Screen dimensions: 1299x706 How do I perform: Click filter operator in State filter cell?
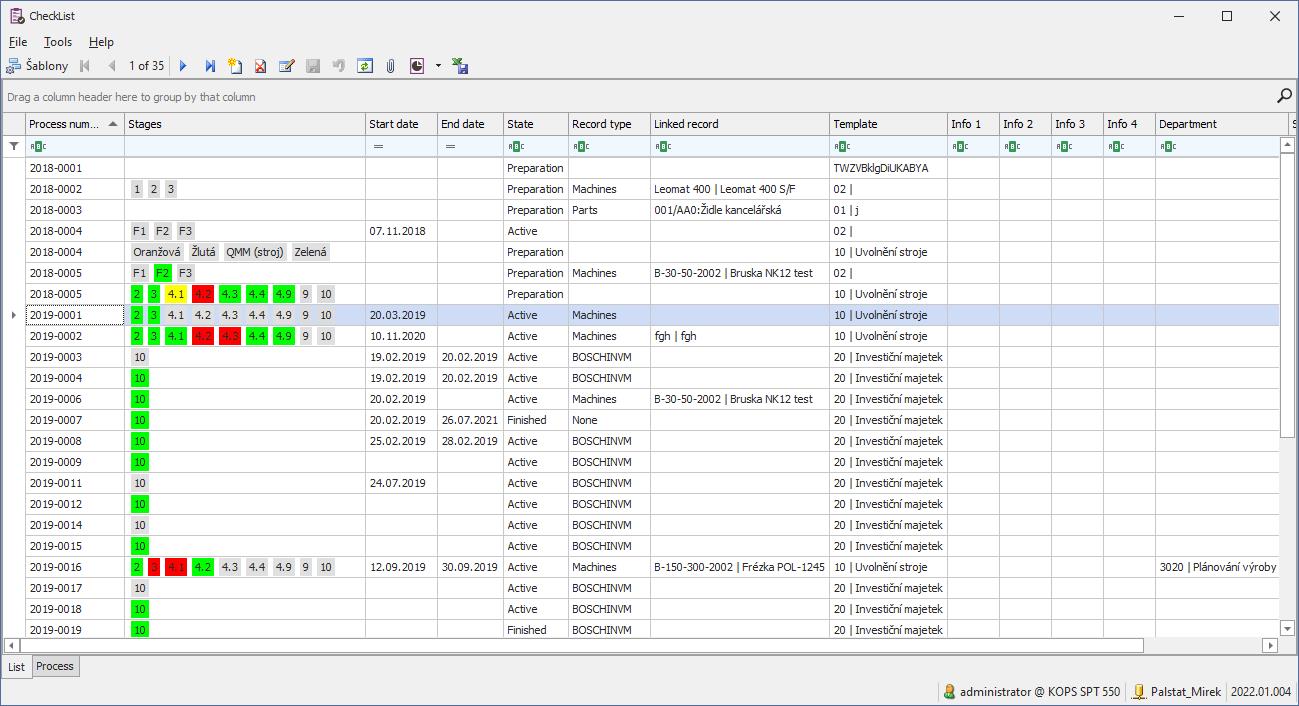(516, 146)
